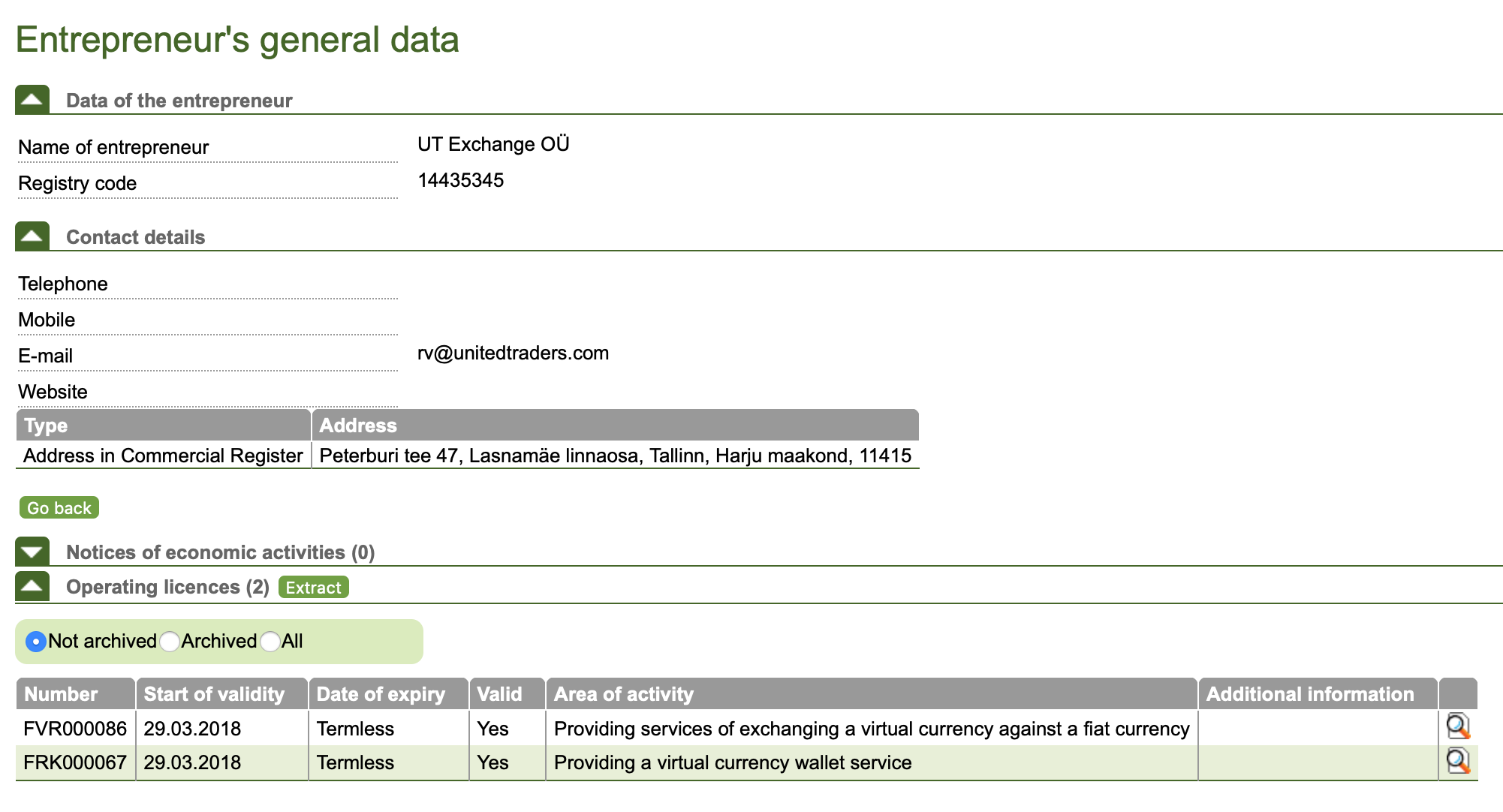Click the Operating licences (2) heading
This screenshot has width=1503, height=812.
coord(167,587)
